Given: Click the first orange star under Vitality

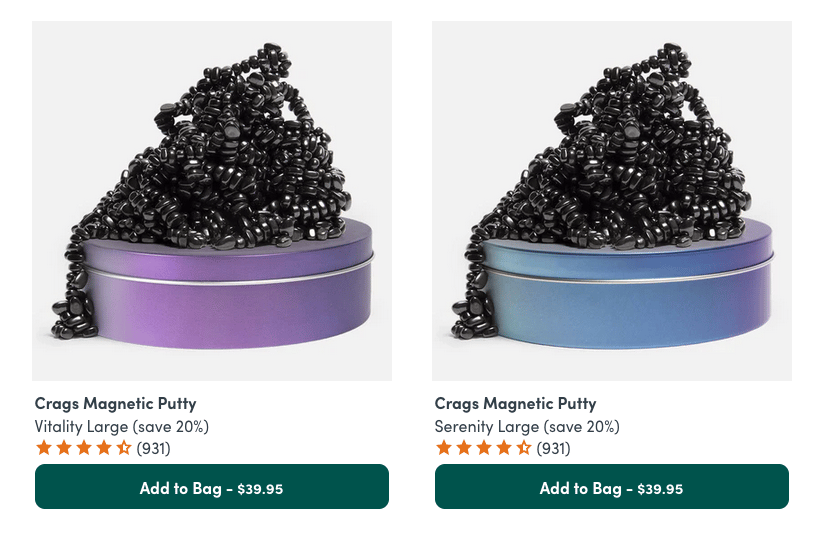Looking at the screenshot, I should click(44, 448).
